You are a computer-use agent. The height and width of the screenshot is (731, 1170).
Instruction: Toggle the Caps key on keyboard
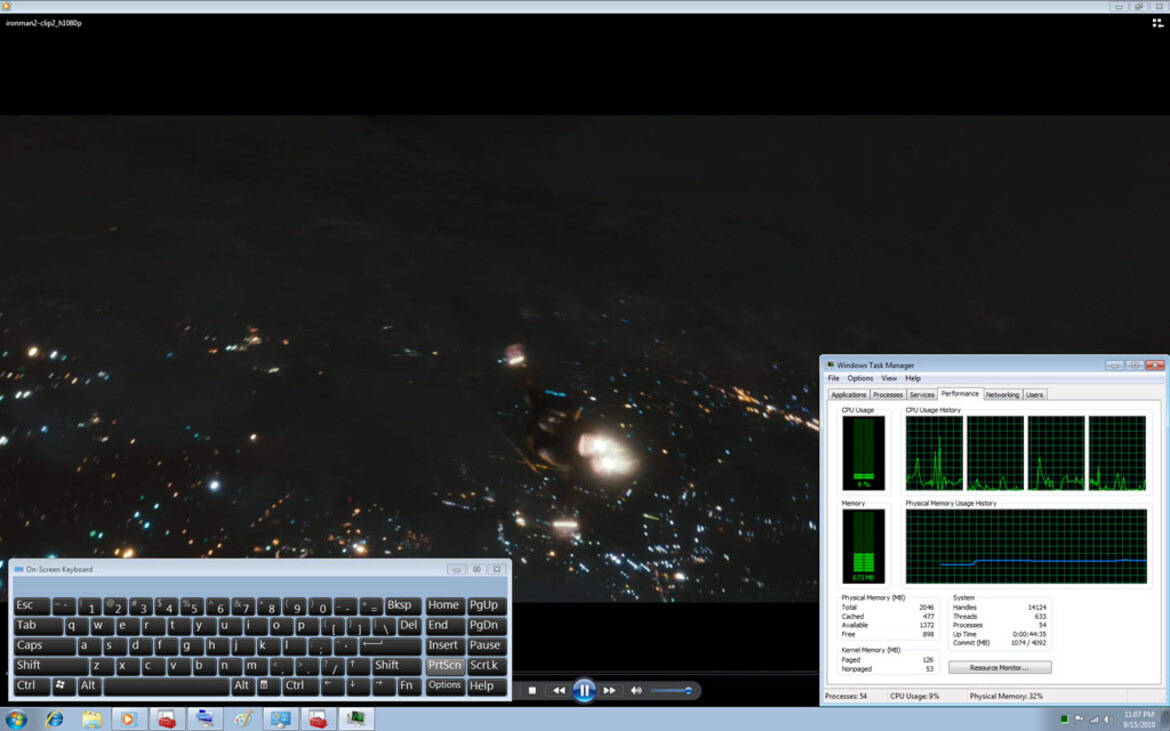[x=43, y=645]
